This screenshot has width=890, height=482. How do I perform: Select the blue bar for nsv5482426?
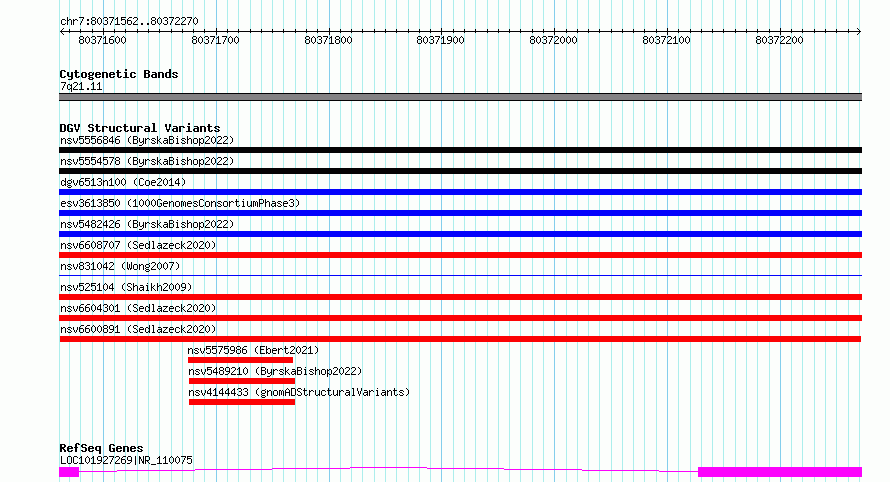tap(460, 234)
